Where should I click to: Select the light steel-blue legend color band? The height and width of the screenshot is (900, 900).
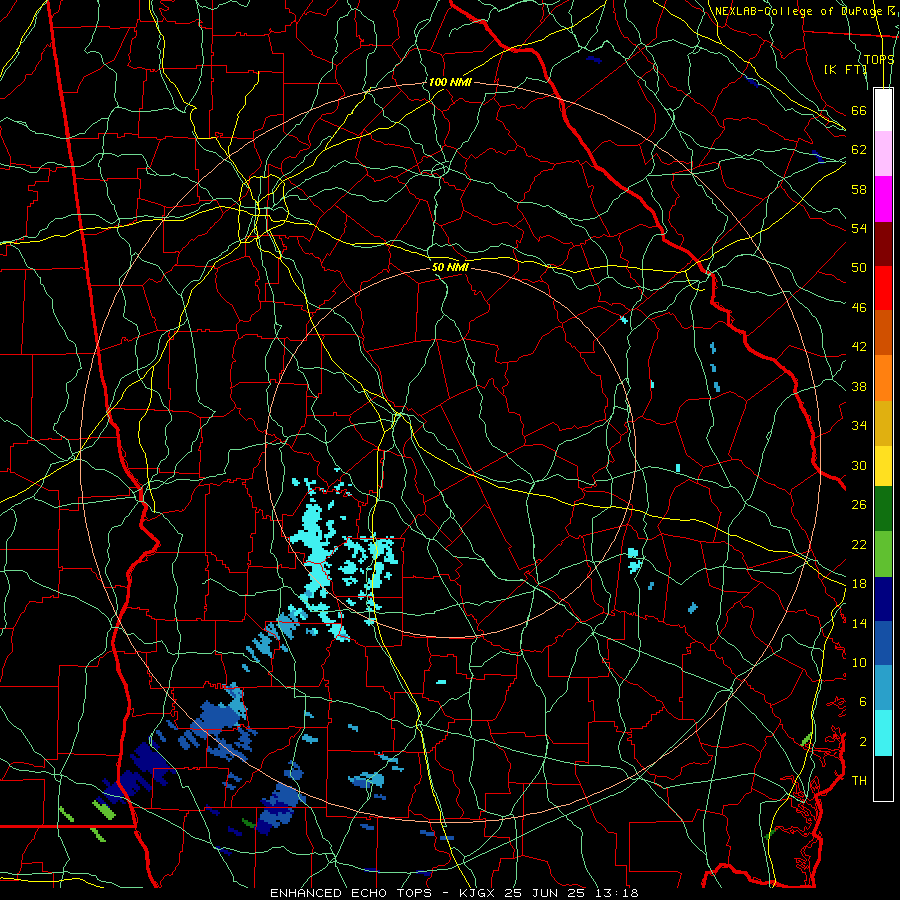pyautogui.click(x=883, y=688)
